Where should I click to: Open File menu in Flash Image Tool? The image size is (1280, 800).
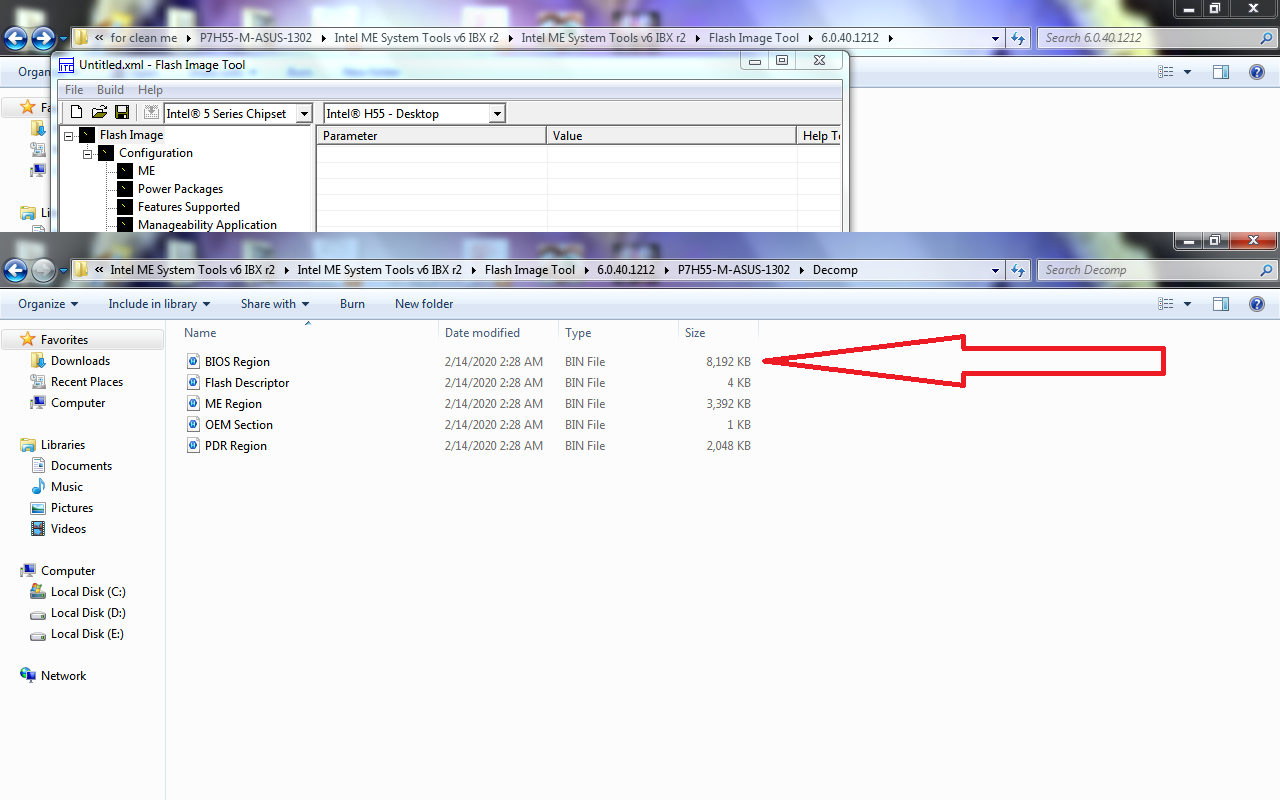tap(74, 90)
